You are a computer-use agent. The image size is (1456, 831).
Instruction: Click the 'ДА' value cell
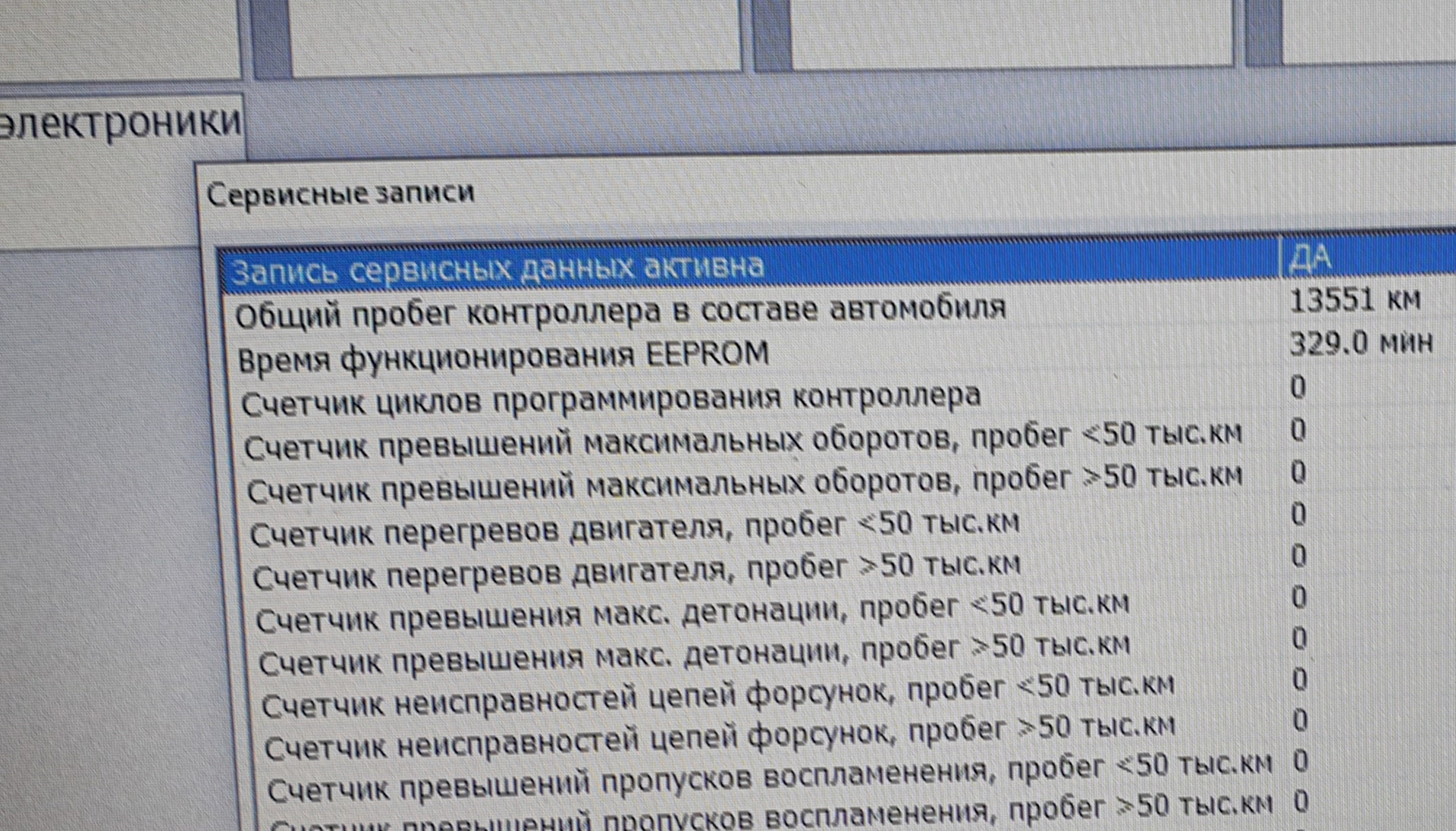[1310, 259]
